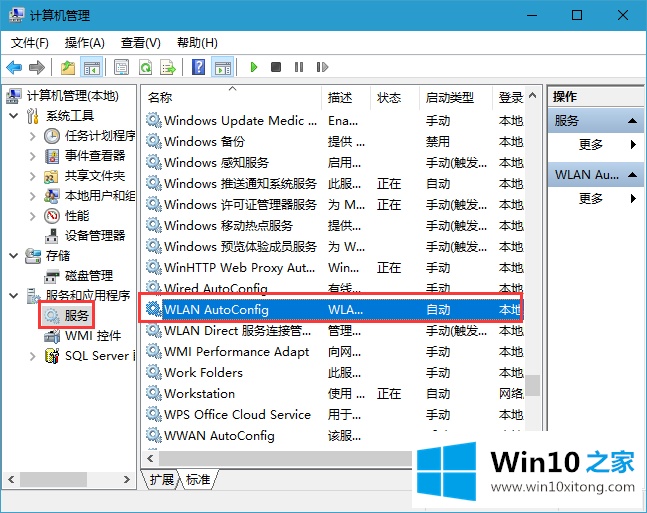This screenshot has height=513, width=647.
Task: Select the WPS Office Cloud Service row
Action: point(334,415)
